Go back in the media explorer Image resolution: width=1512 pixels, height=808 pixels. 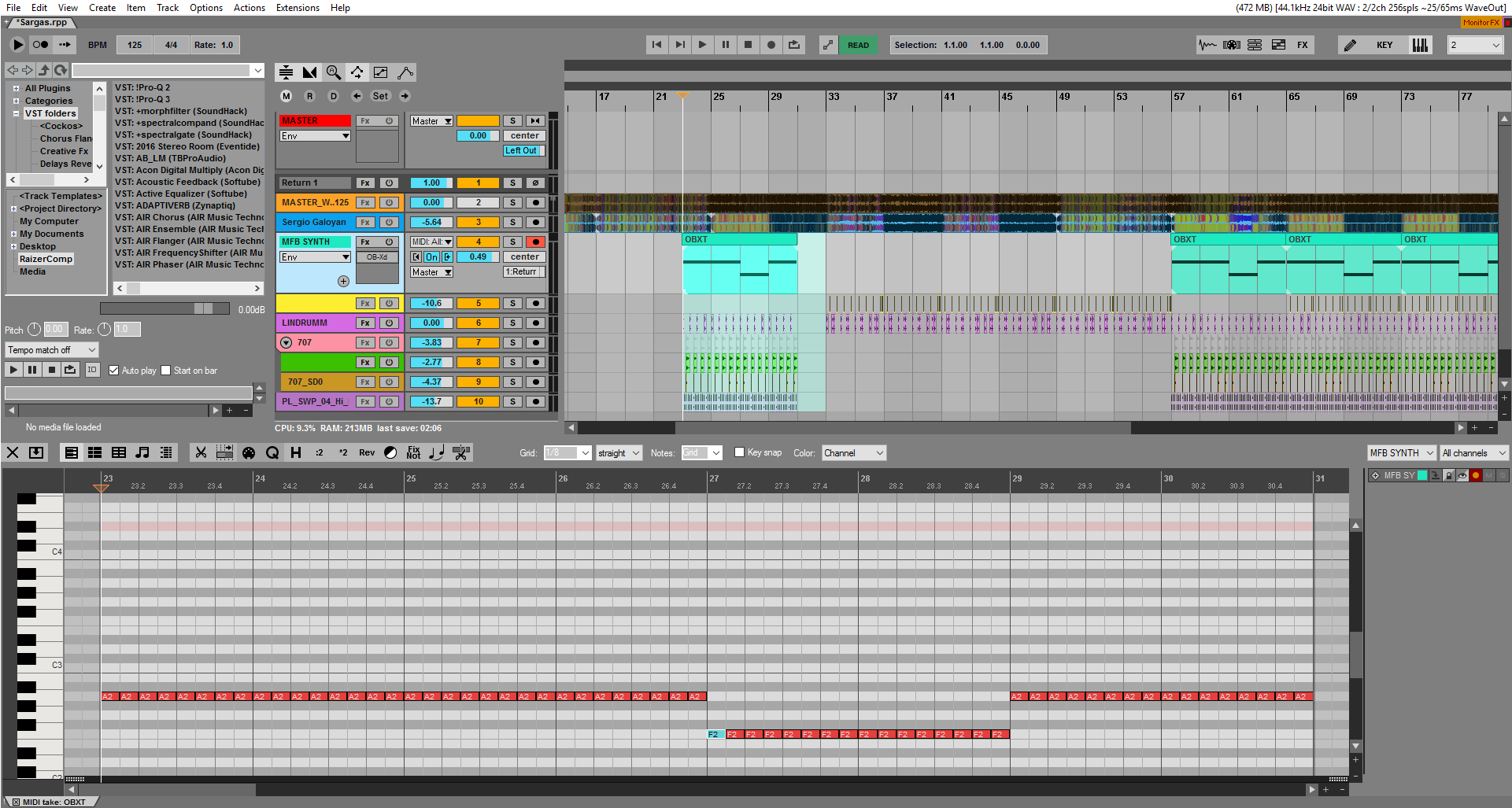[13, 70]
